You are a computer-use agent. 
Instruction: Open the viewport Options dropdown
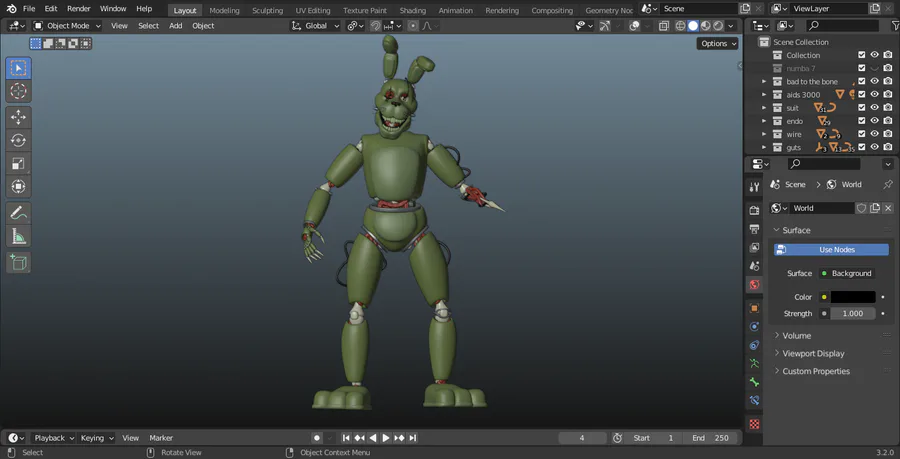click(x=717, y=44)
